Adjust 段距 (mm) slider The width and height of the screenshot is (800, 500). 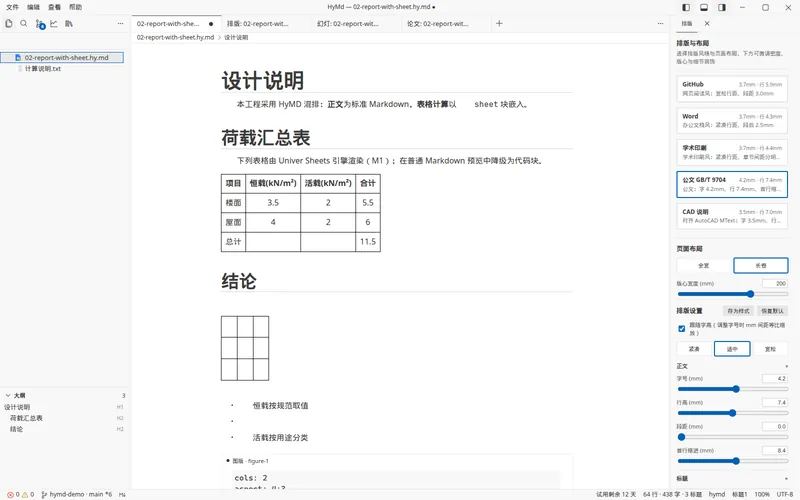point(732,437)
